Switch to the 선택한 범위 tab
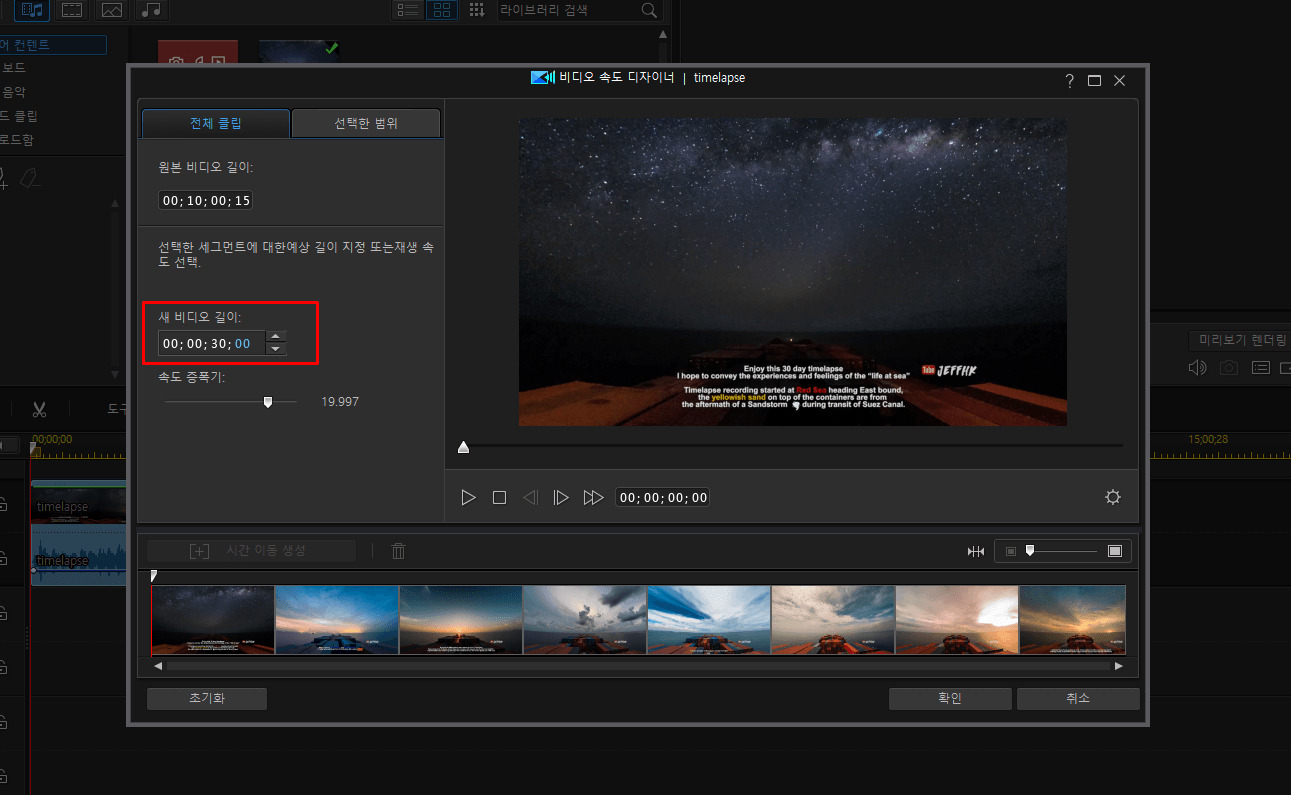This screenshot has width=1291, height=795. point(366,124)
